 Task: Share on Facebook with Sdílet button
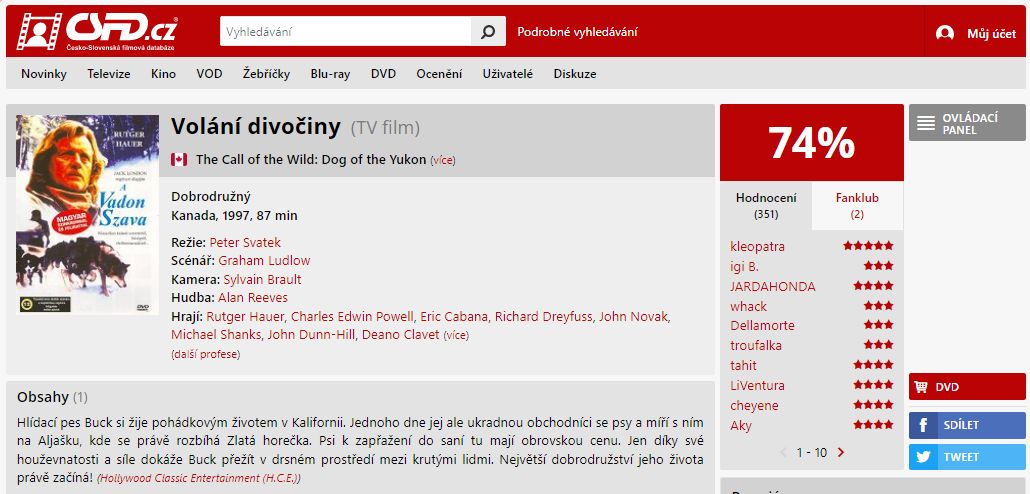point(969,425)
